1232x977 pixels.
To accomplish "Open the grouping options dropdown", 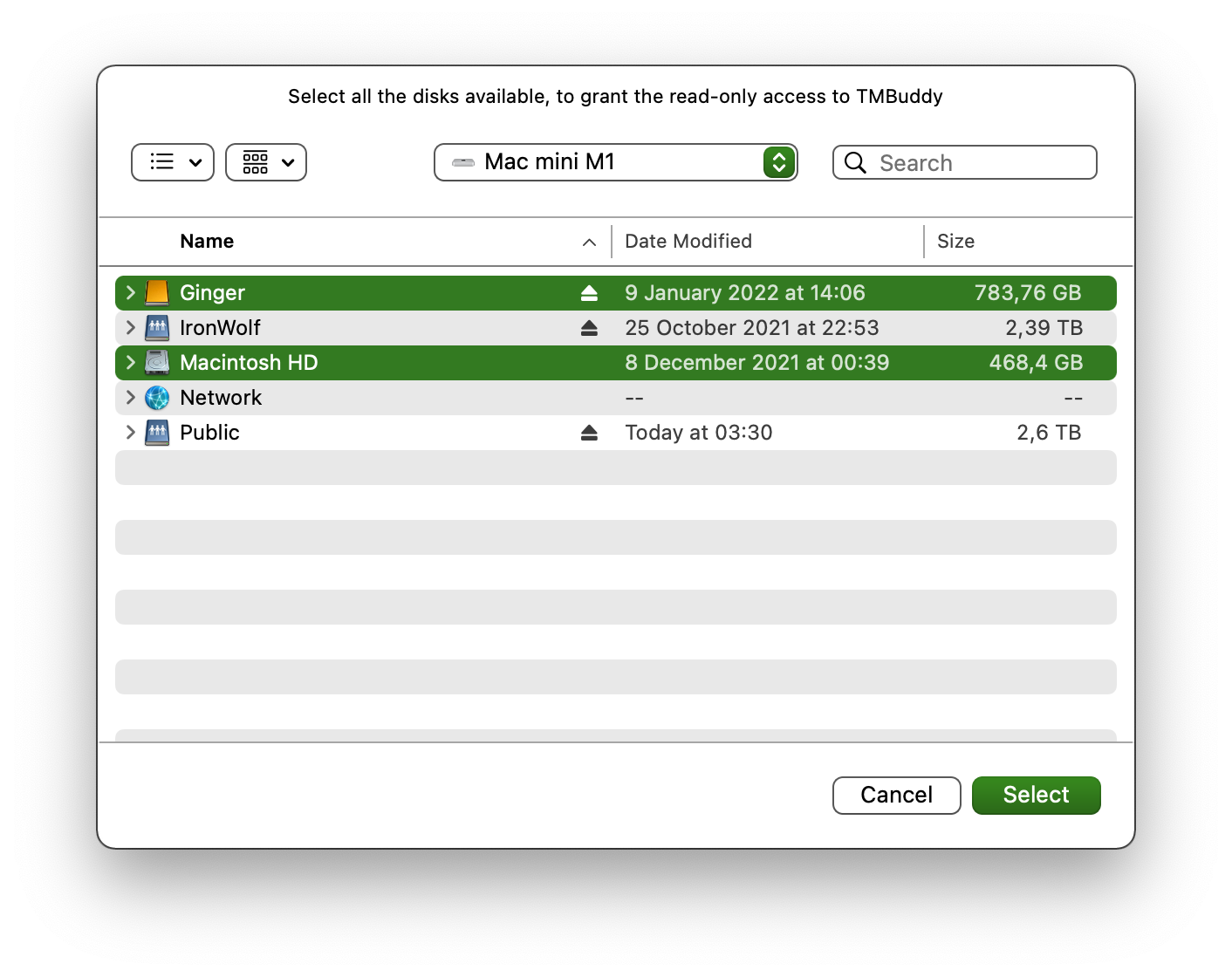I will 266,162.
